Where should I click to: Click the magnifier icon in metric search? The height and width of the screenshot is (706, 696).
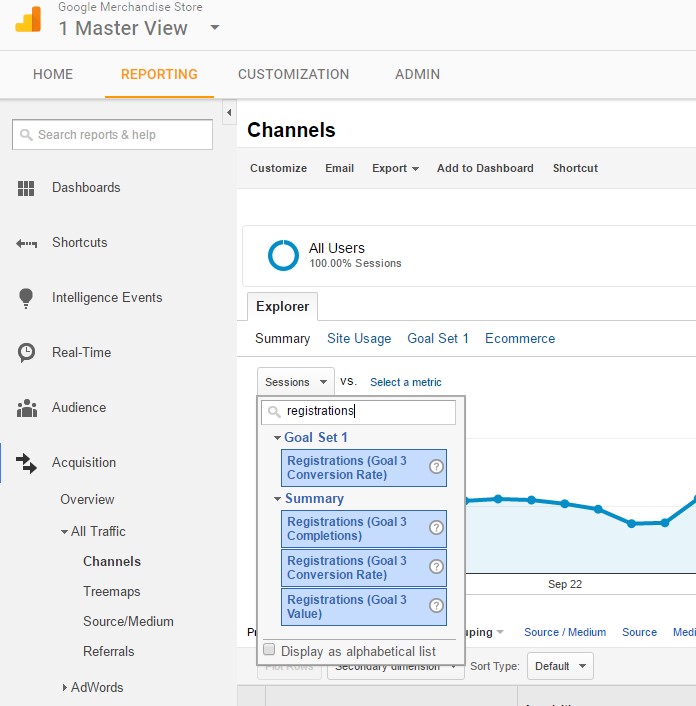click(x=274, y=412)
